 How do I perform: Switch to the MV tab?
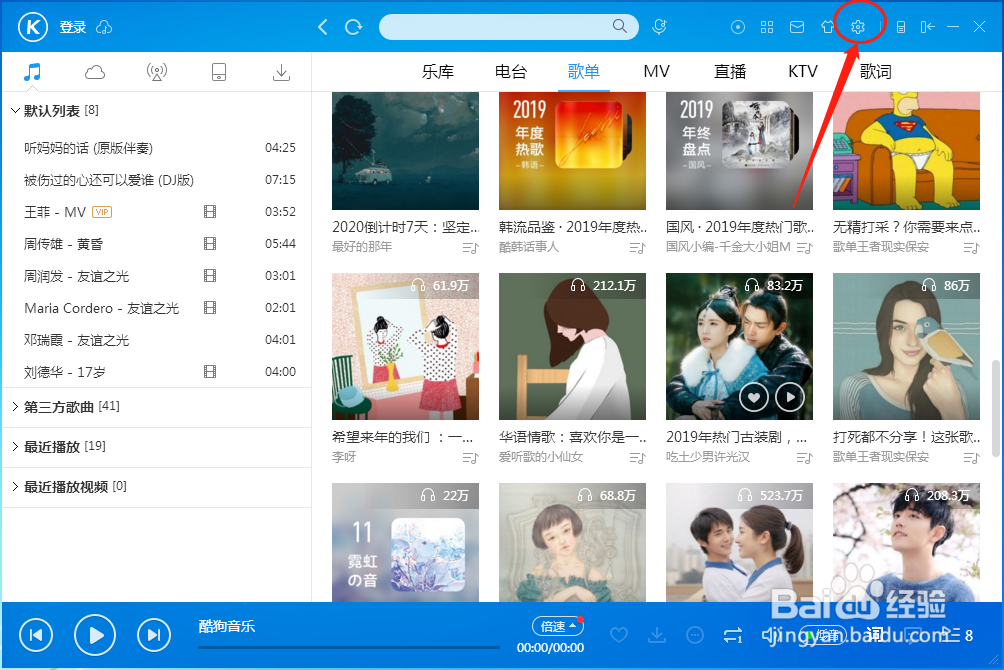(657, 72)
